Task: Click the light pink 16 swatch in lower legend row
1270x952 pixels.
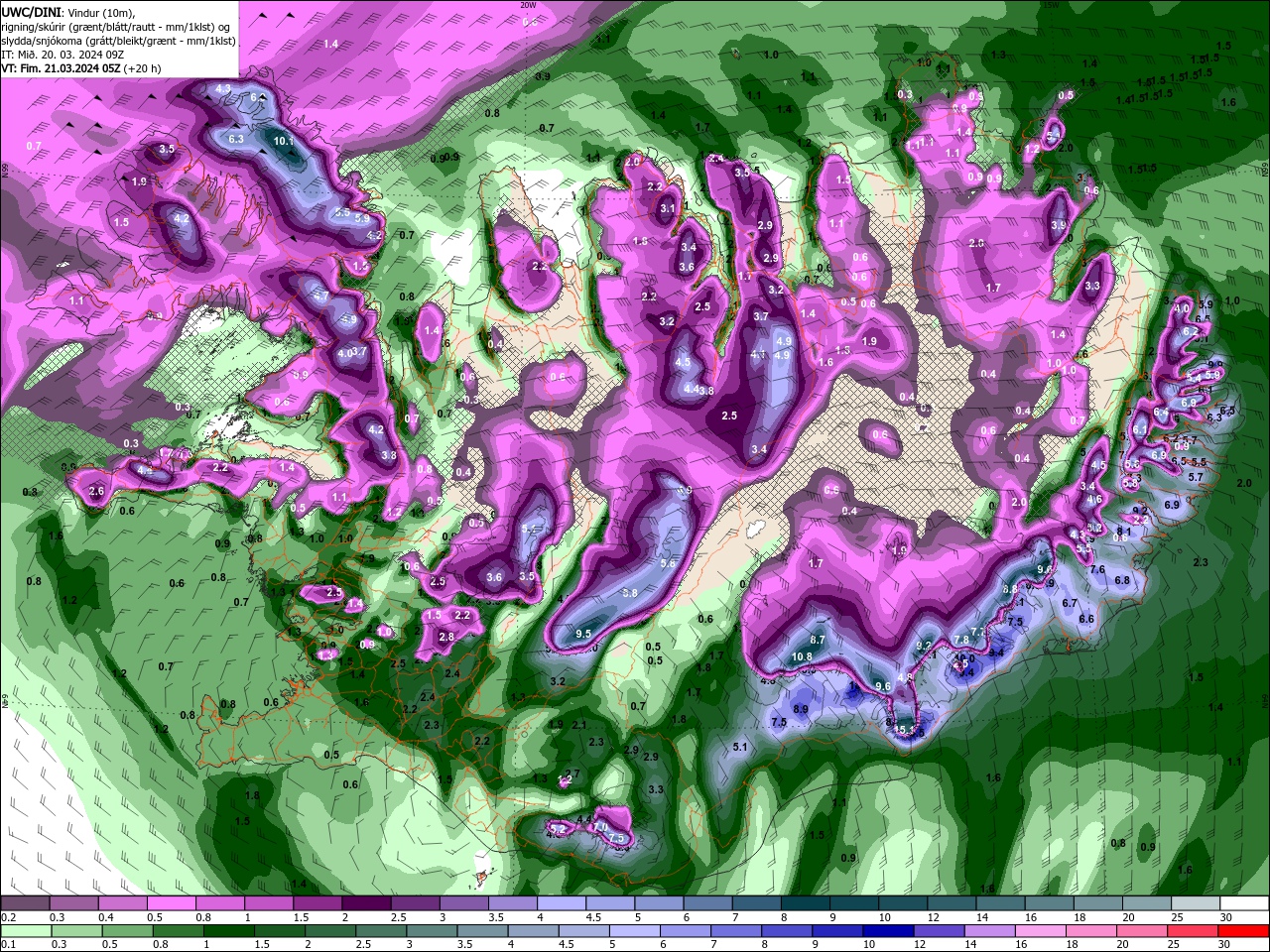Action: [x=1041, y=931]
